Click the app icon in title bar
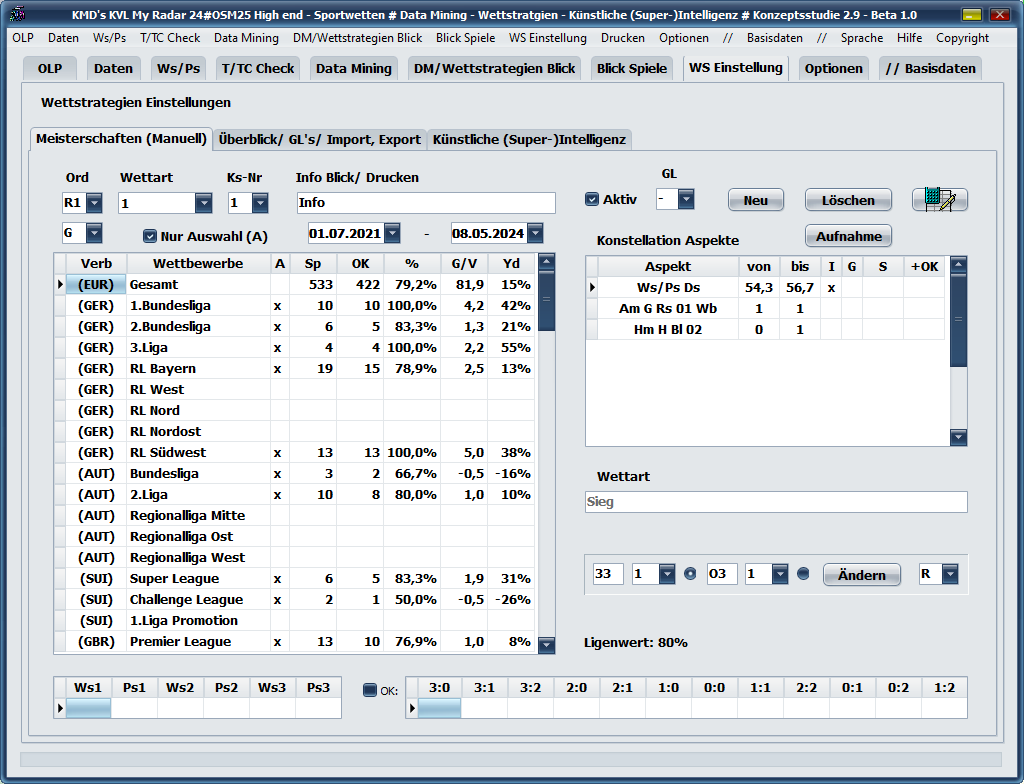This screenshot has width=1024, height=784. [x=17, y=15]
